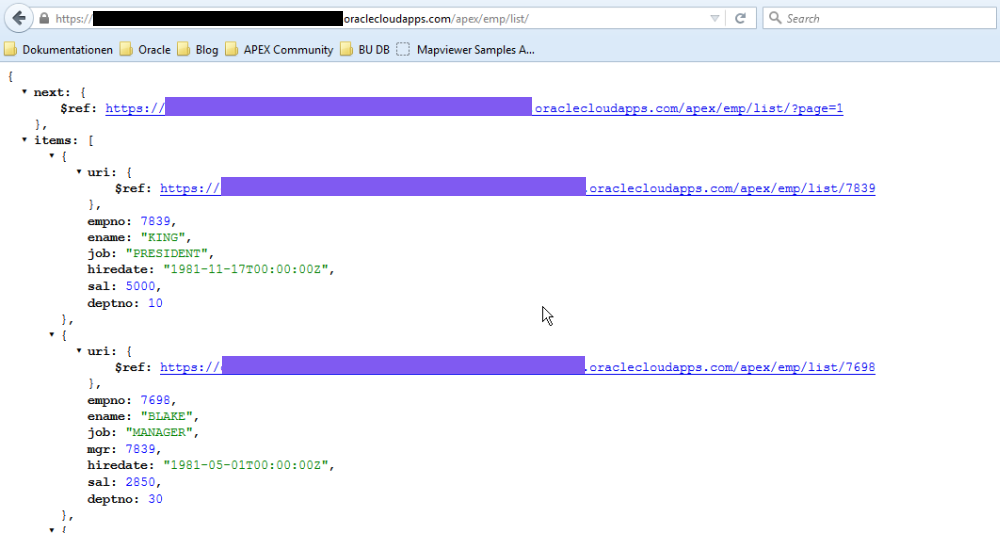The height and width of the screenshot is (533, 1000).
Task: Open the BU DB bookmark folder
Action: point(365,50)
